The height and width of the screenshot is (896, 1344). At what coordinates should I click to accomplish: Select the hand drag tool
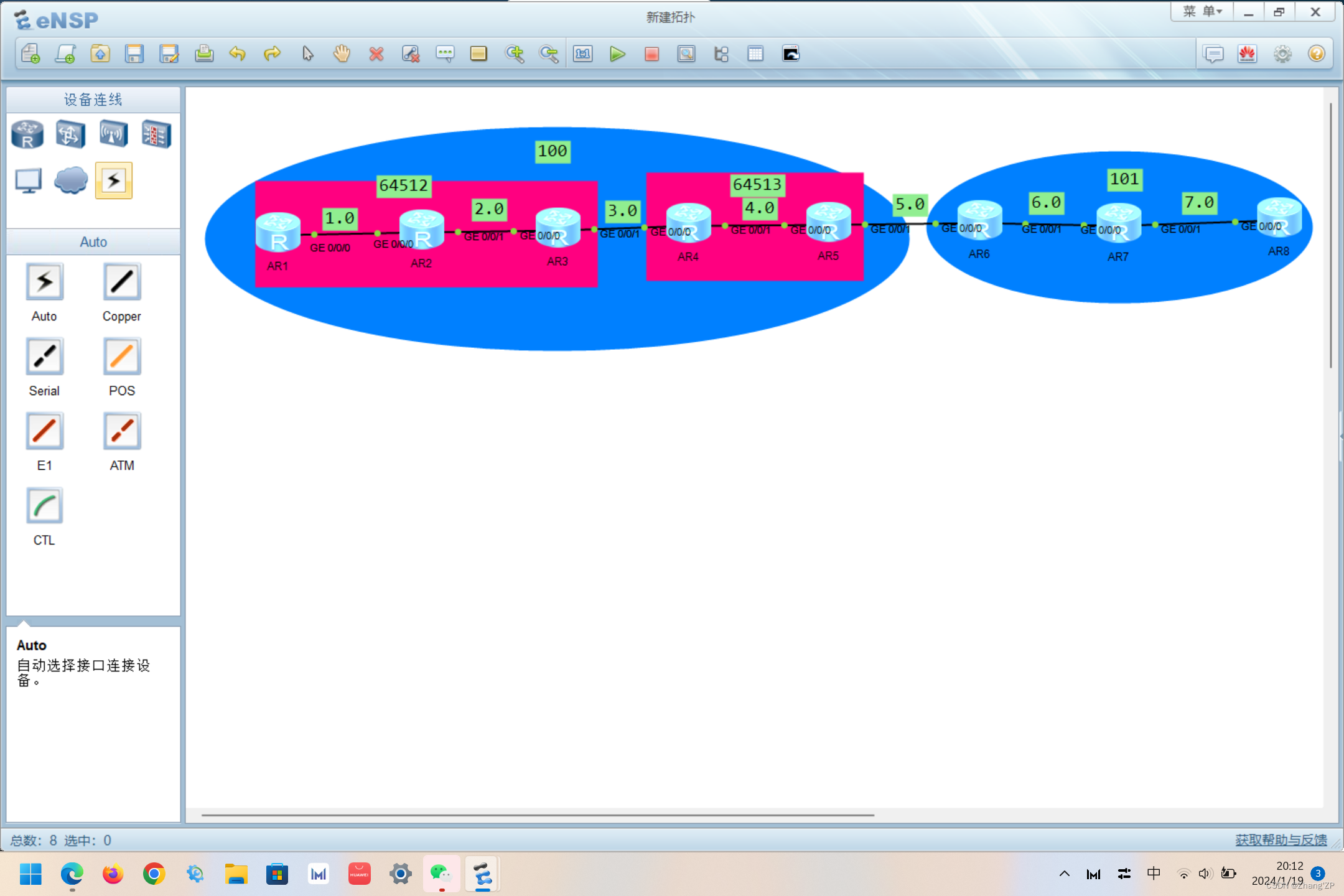(342, 54)
